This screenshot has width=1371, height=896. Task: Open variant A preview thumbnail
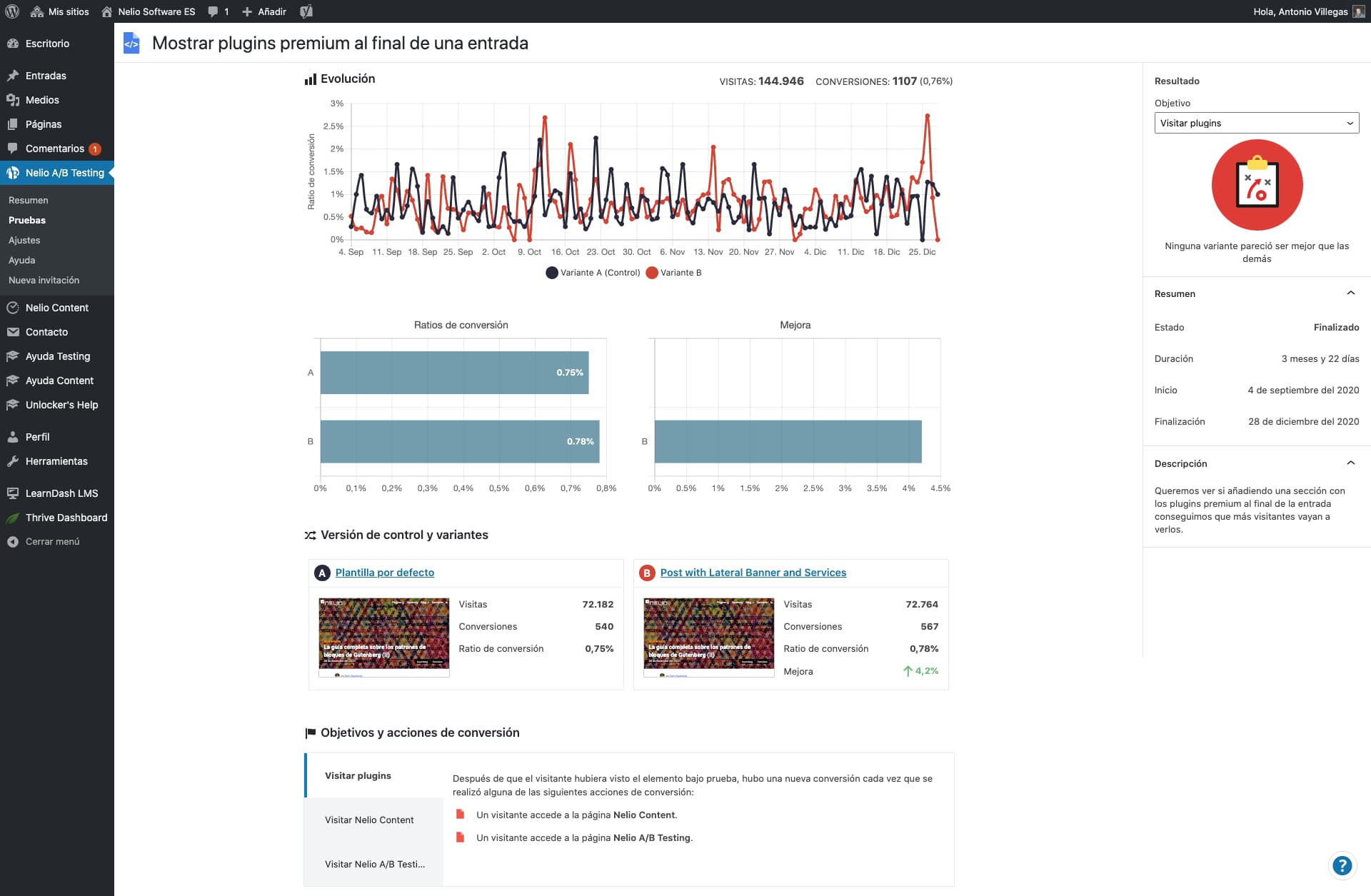384,637
